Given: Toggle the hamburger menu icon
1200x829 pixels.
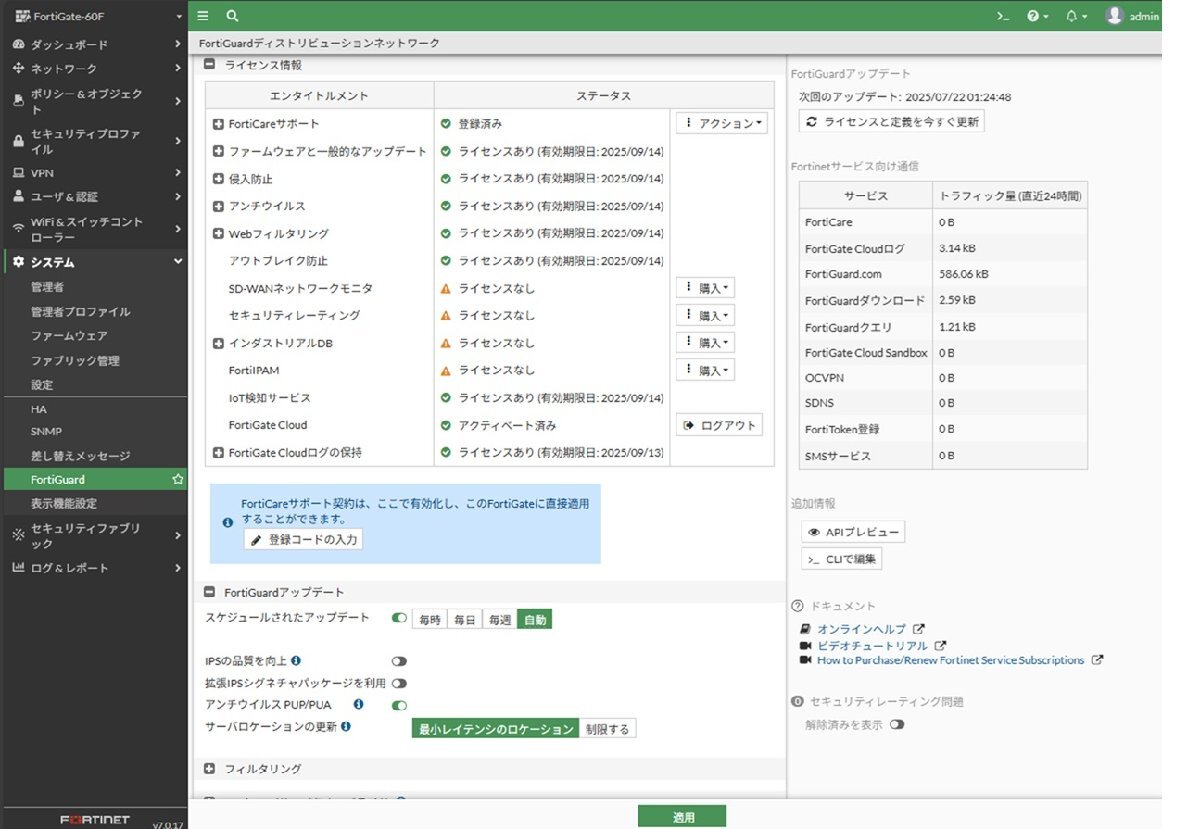Looking at the screenshot, I should (203, 16).
